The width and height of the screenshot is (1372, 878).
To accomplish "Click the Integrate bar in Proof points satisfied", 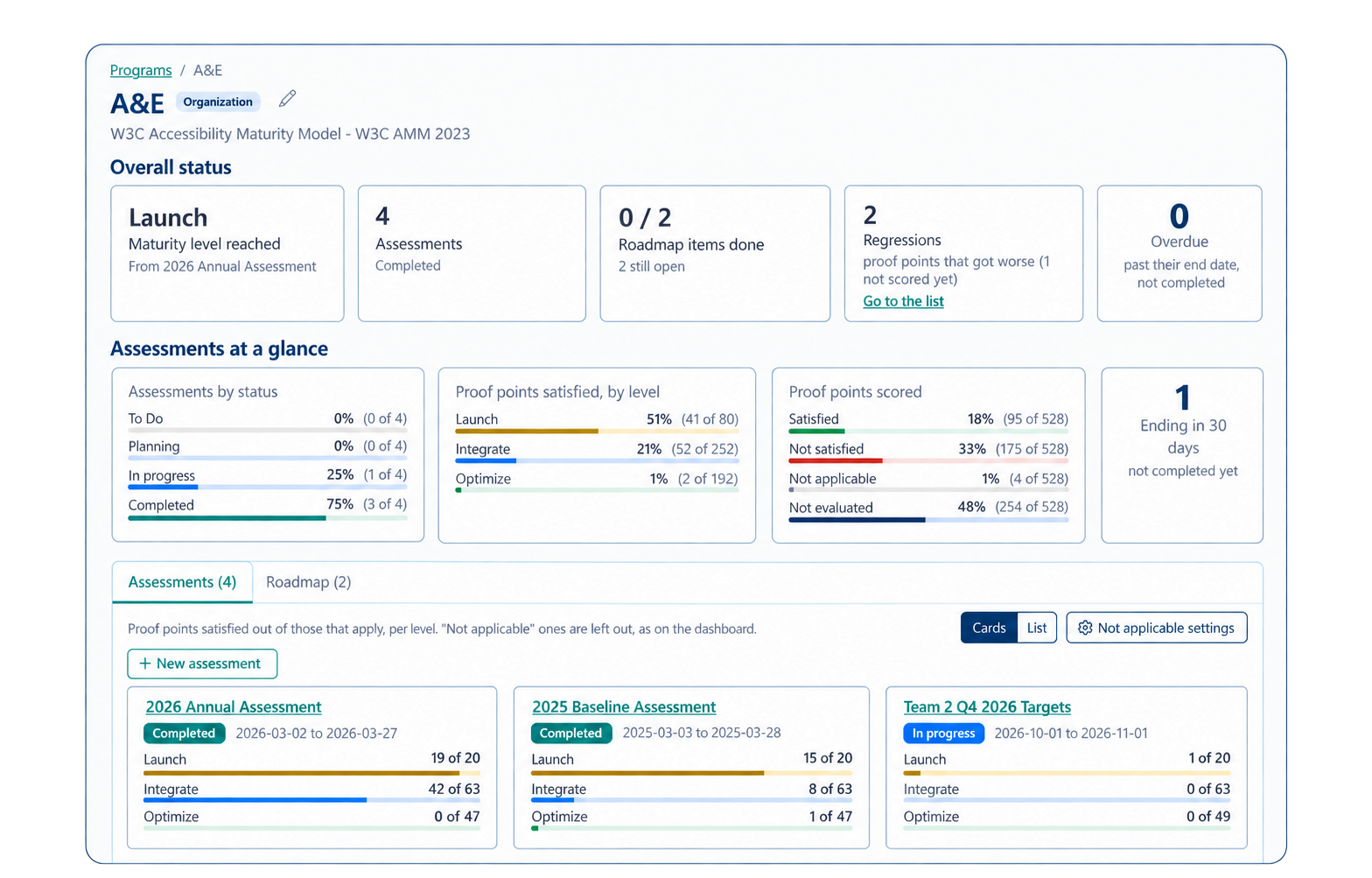I will pyautogui.click(x=597, y=461).
